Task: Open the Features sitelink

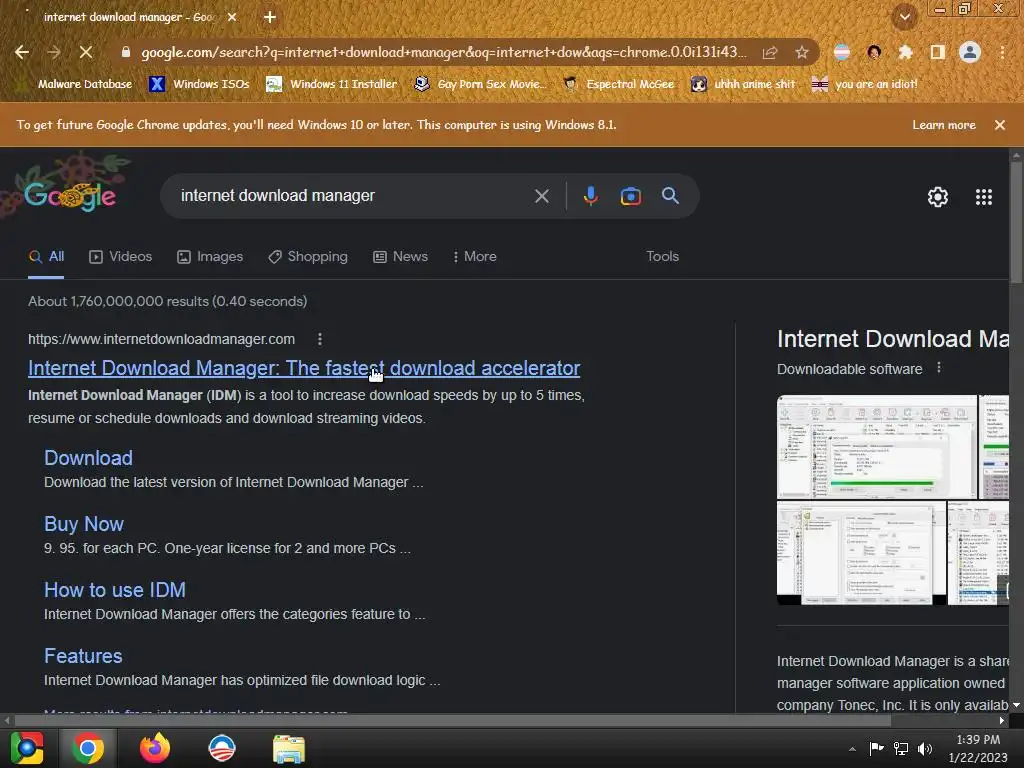Action: (83, 656)
